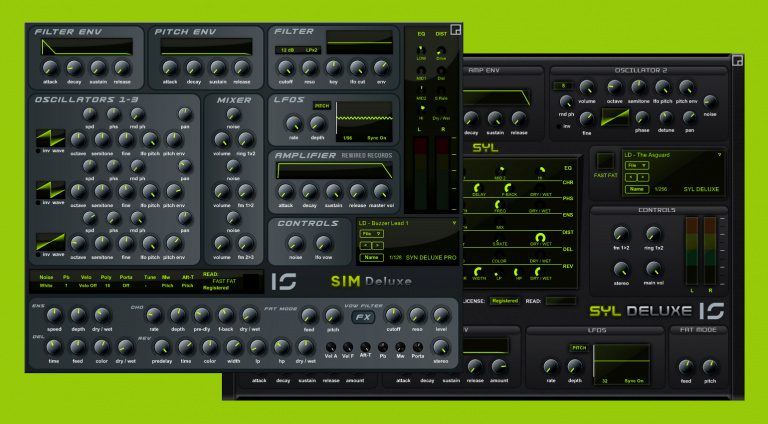This screenshot has width=768, height=424.
Task: Click the SYL CHR delay ring knob
Action: [x=477, y=188]
